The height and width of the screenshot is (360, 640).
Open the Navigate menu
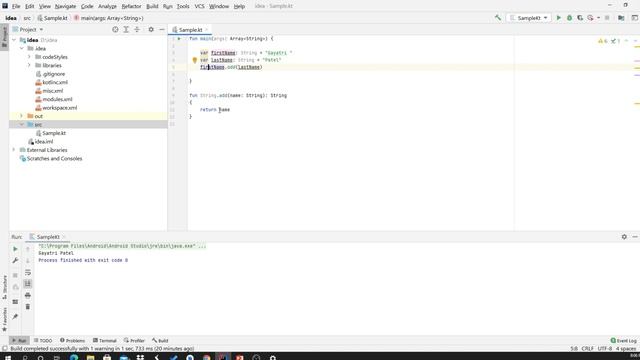coord(65,6)
